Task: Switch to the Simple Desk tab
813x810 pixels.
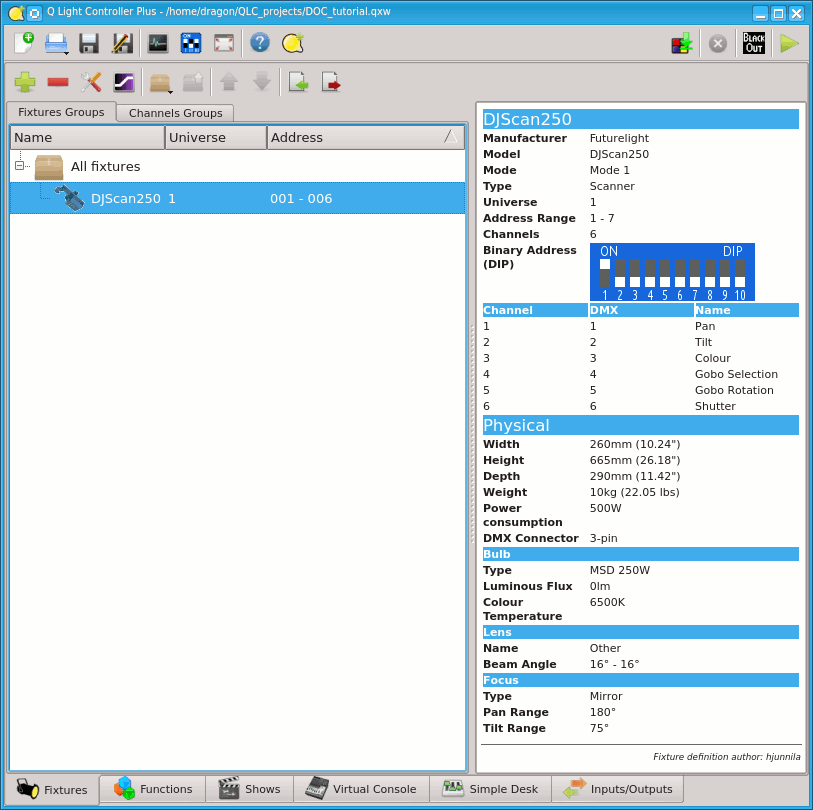Action: click(x=490, y=789)
